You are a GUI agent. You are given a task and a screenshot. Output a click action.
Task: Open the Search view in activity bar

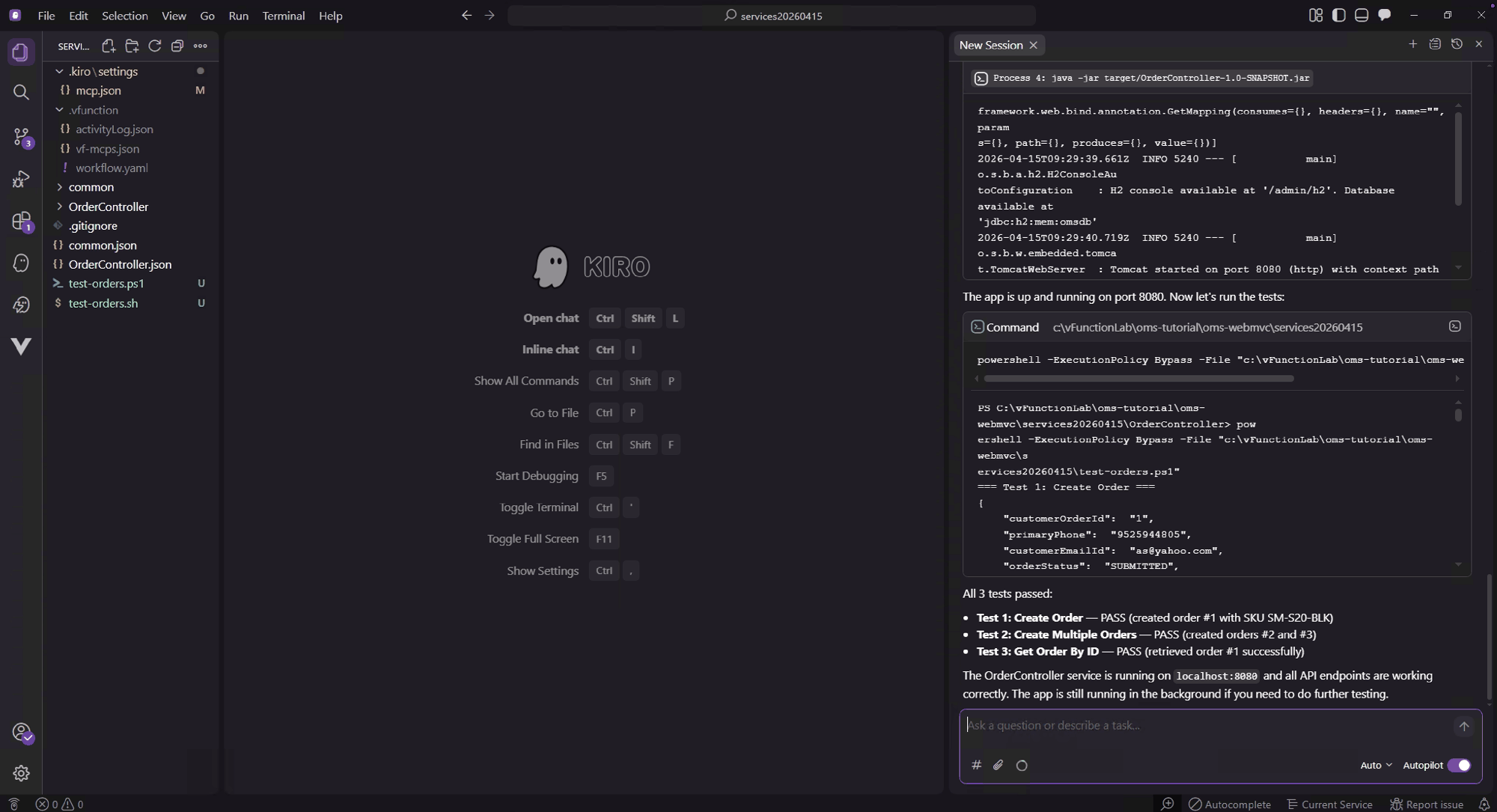[x=21, y=92]
